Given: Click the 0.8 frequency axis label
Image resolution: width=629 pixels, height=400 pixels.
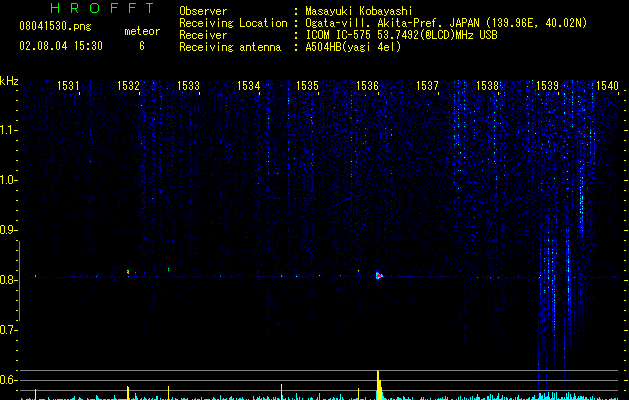Looking at the screenshot, I should point(8,280).
